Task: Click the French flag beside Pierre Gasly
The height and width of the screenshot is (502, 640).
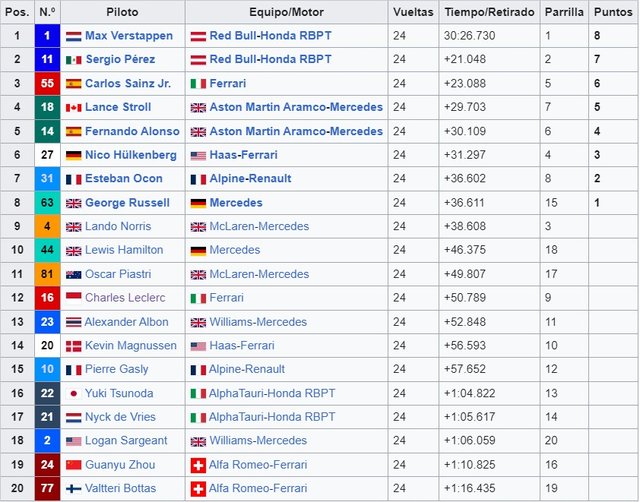Action: 73,370
